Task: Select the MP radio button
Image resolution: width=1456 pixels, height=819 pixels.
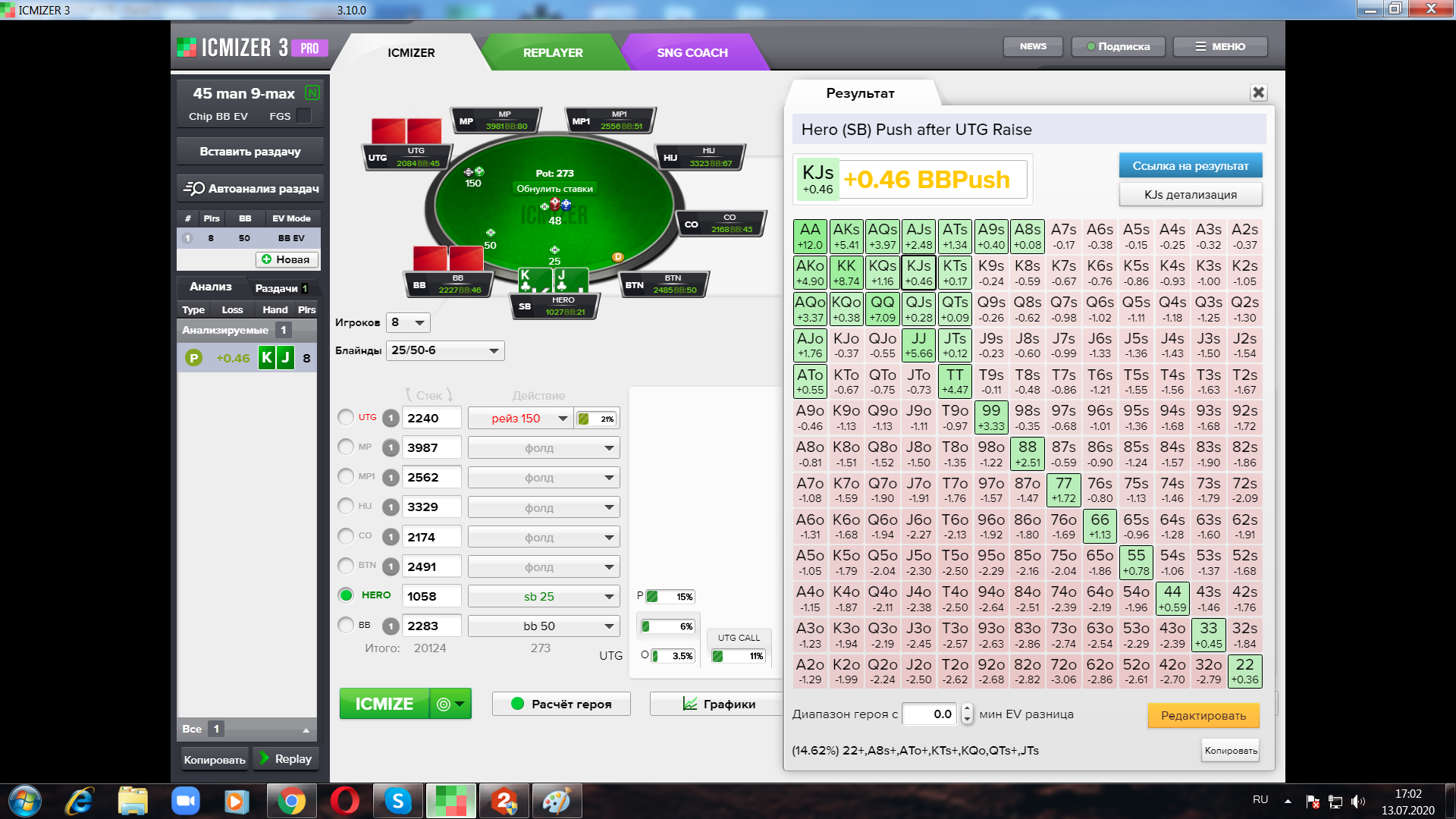Action: click(x=346, y=447)
